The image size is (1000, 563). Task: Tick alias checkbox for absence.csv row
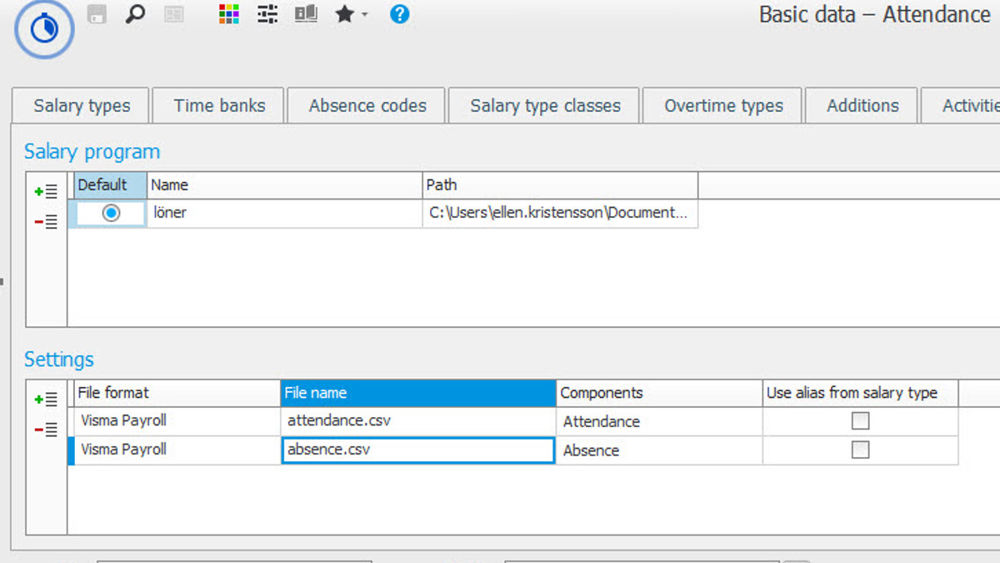pos(860,450)
